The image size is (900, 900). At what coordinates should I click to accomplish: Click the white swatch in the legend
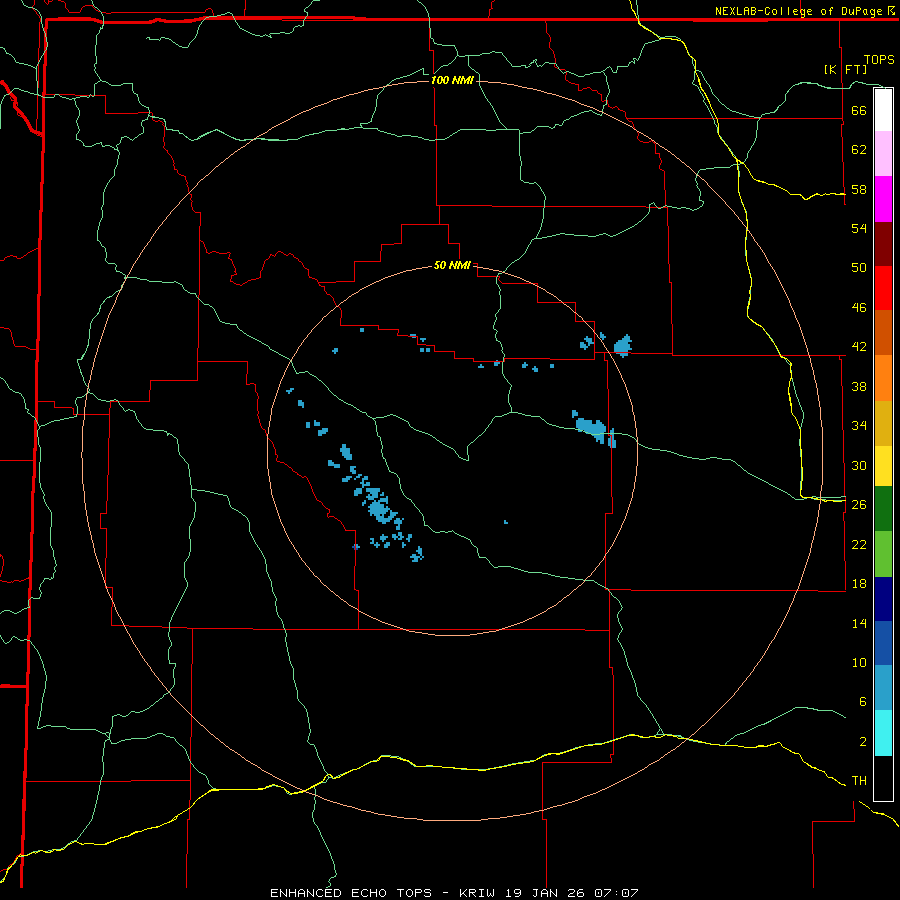(883, 110)
